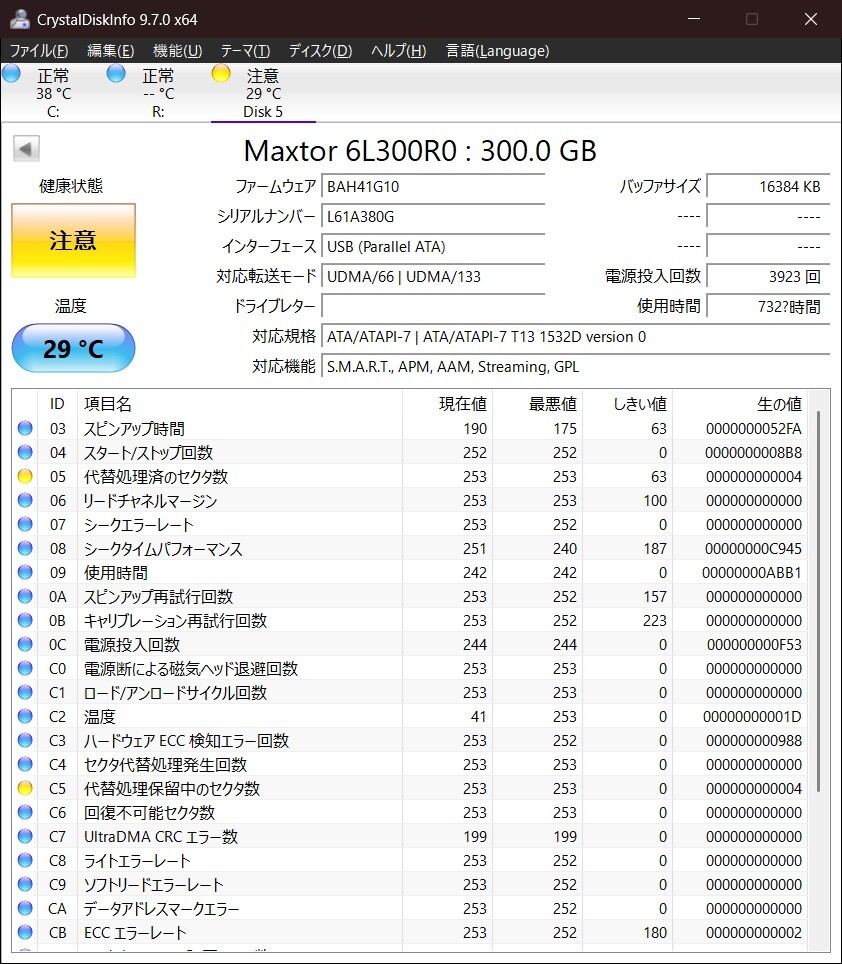Open the 機能(U) menu
Image resolution: width=842 pixels, height=964 pixels.
[x=177, y=50]
